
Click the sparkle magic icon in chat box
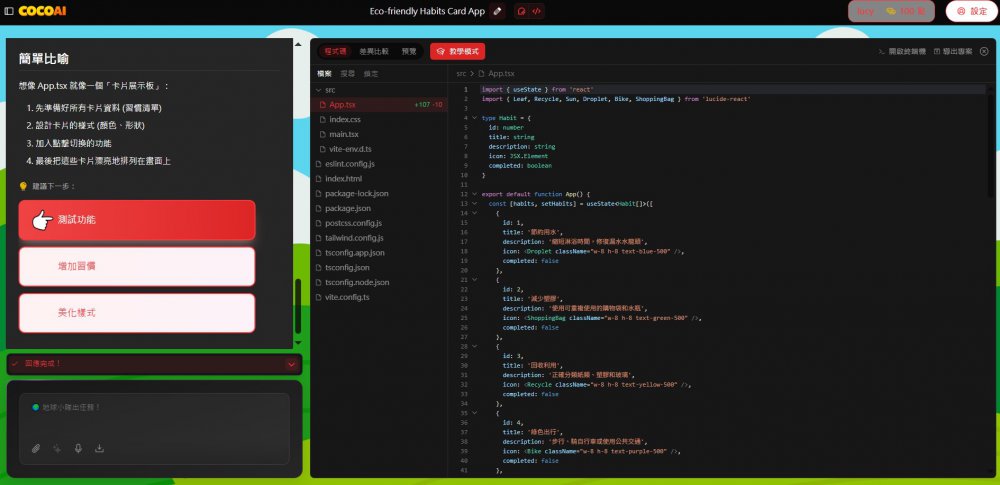(57, 448)
